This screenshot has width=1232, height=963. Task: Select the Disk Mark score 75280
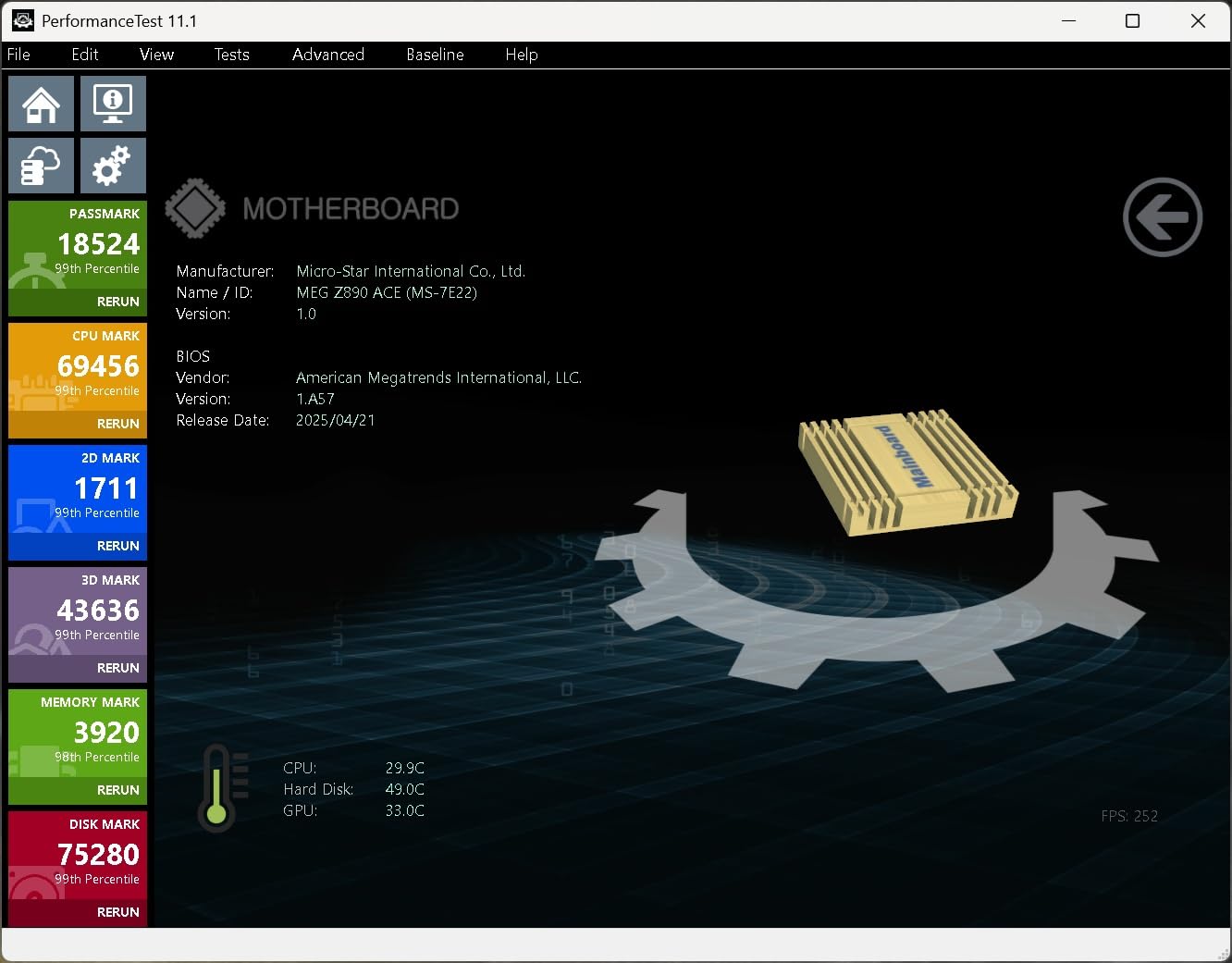tap(98, 855)
